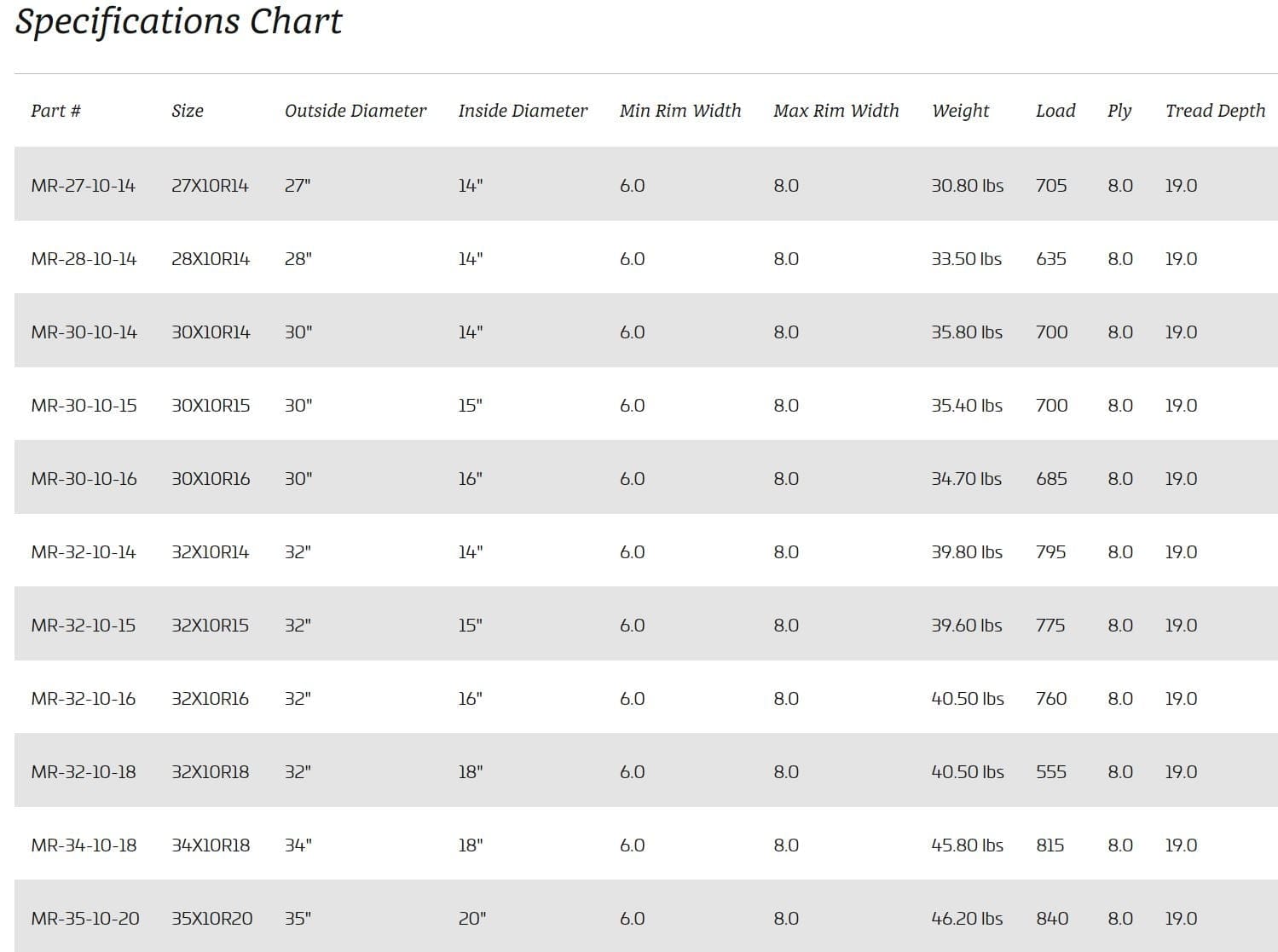Image resolution: width=1278 pixels, height=952 pixels.
Task: Click the 815 load value
Action: [1050, 845]
